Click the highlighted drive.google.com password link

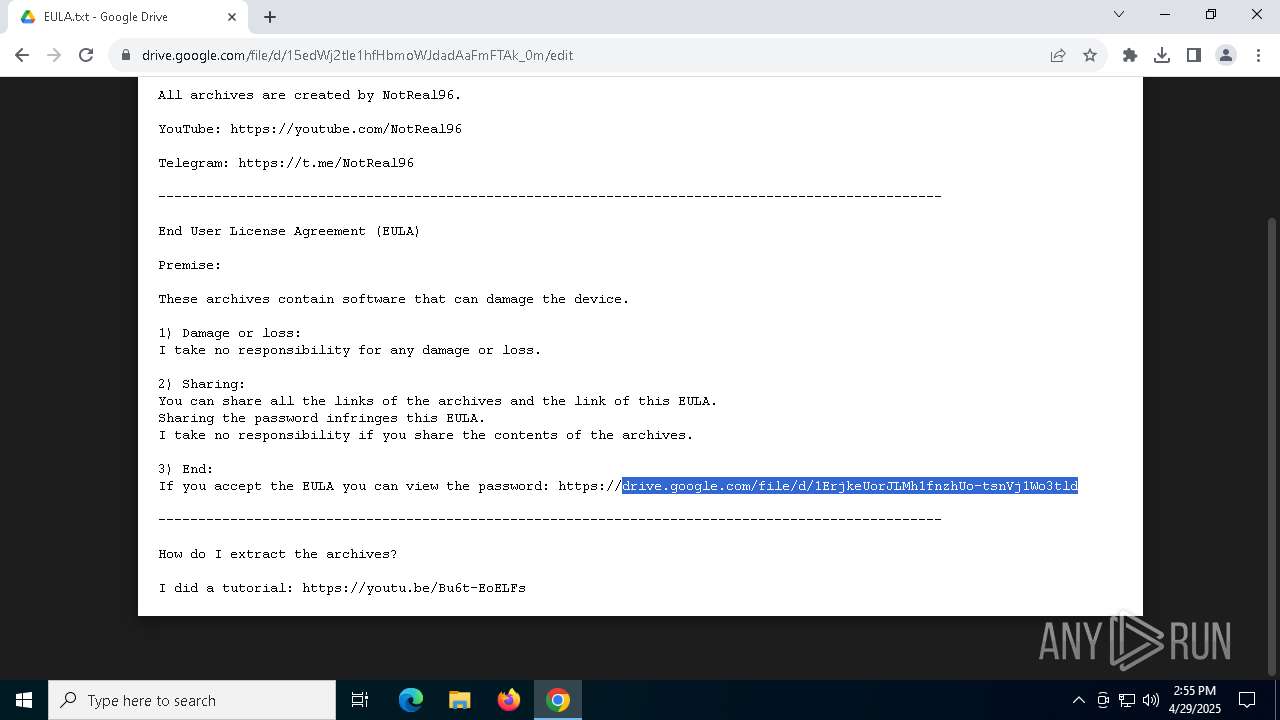(850, 486)
